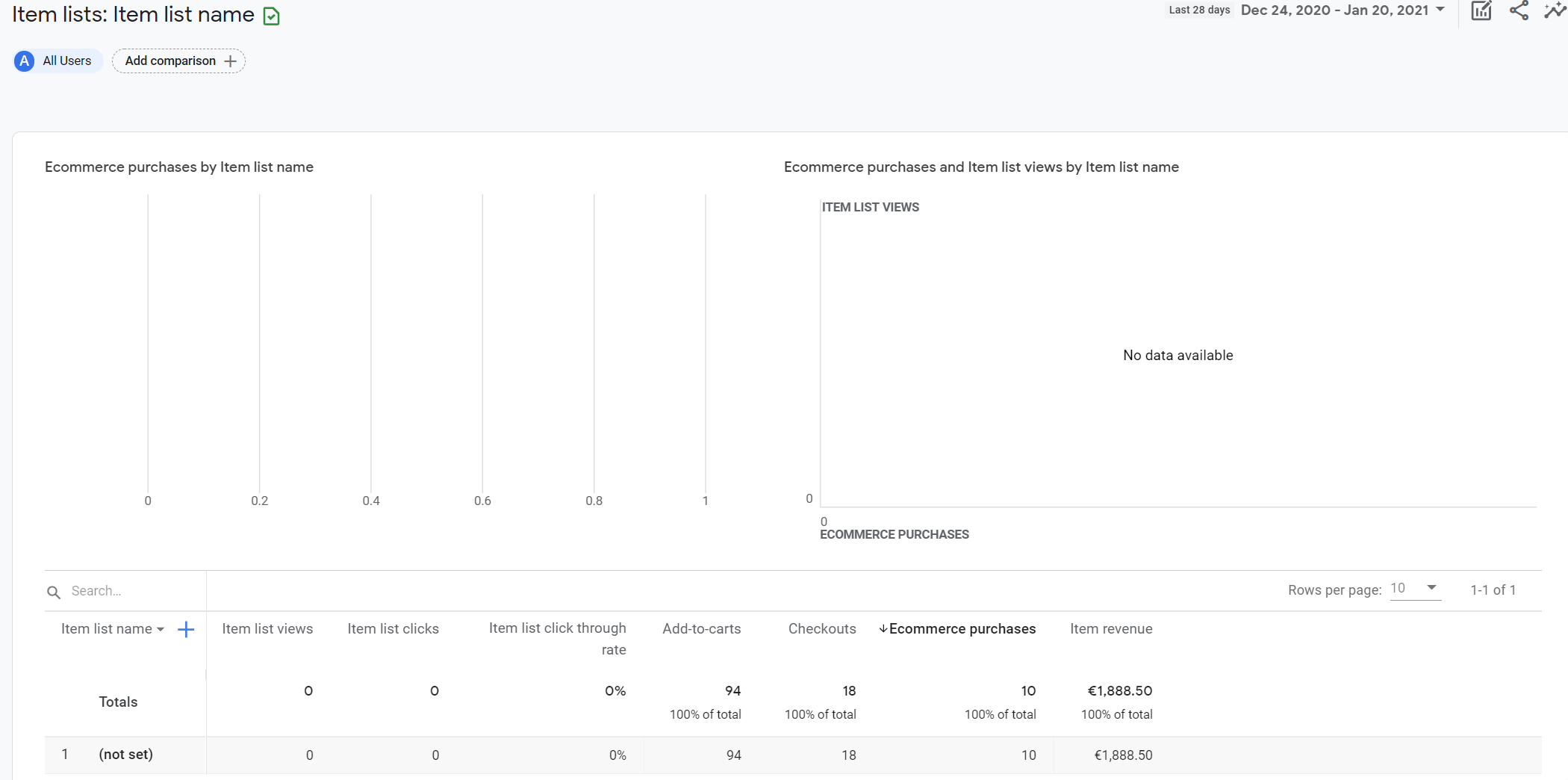Sort the table by Add-to-carts
Image resolution: width=1568 pixels, height=780 pixels.
click(x=701, y=629)
